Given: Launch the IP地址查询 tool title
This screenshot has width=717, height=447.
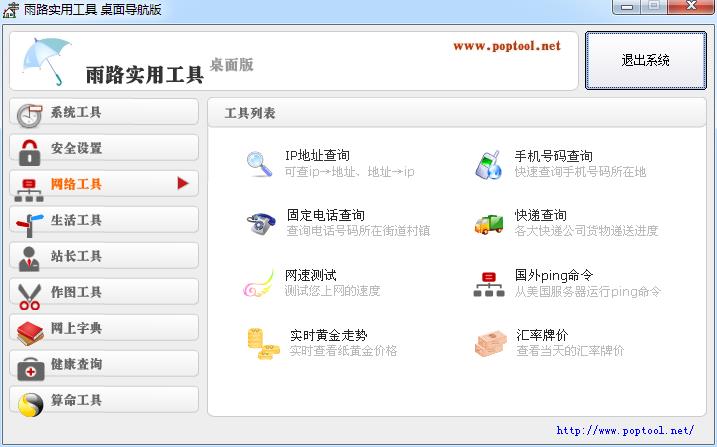Looking at the screenshot, I should [317, 155].
